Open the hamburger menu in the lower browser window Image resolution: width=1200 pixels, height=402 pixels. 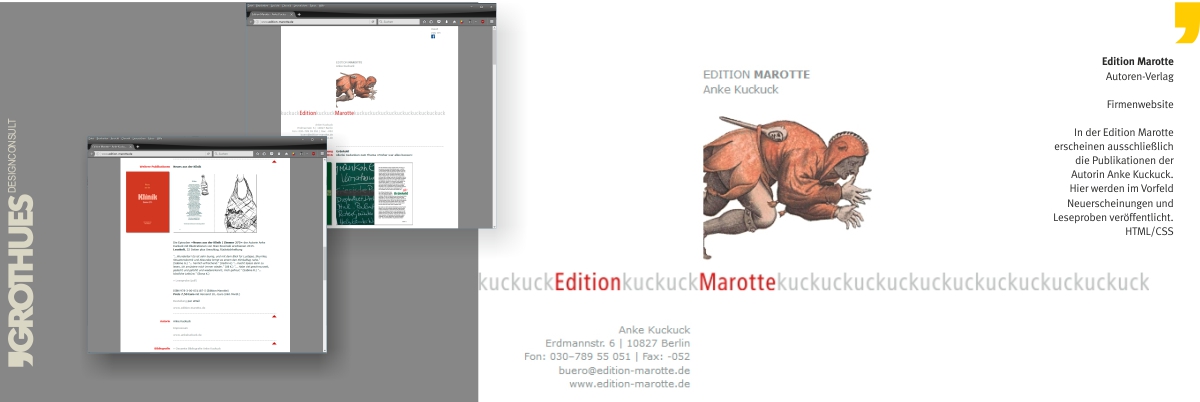coord(322,153)
